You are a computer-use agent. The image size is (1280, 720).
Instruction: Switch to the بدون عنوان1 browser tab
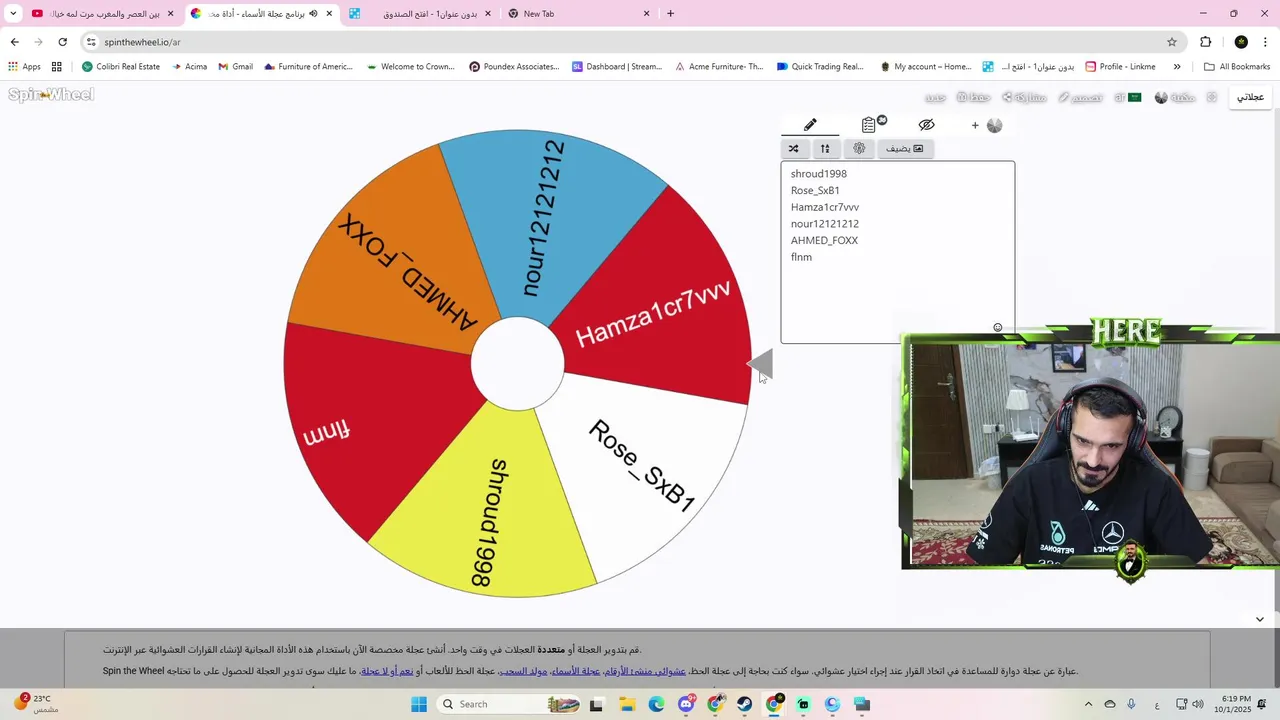pos(418,14)
